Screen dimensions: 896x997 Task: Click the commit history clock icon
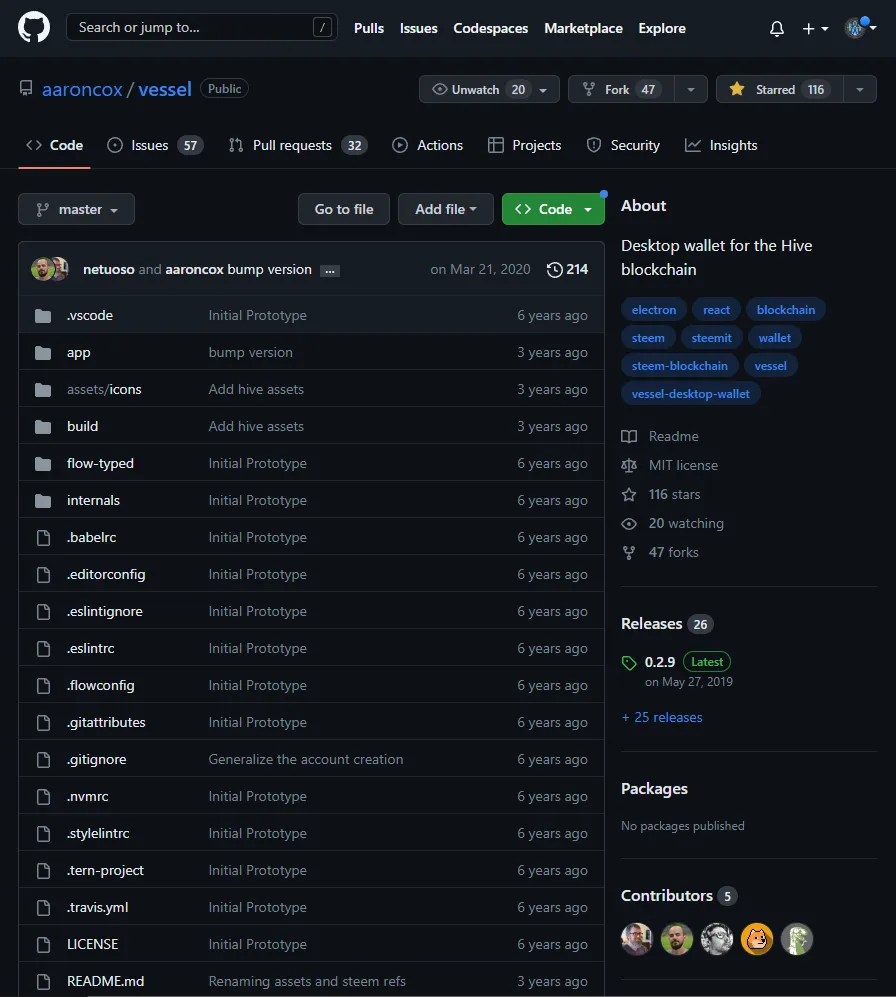tap(555, 270)
